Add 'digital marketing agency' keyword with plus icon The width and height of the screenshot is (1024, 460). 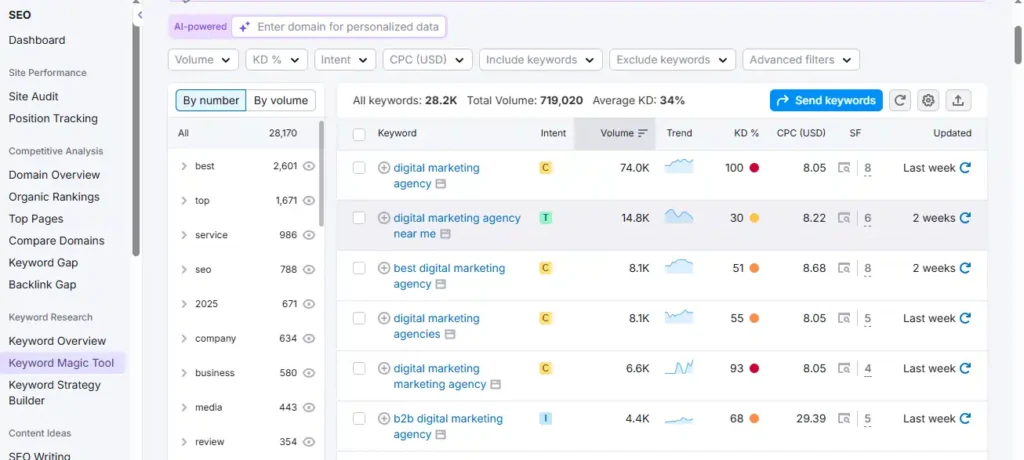coord(384,168)
